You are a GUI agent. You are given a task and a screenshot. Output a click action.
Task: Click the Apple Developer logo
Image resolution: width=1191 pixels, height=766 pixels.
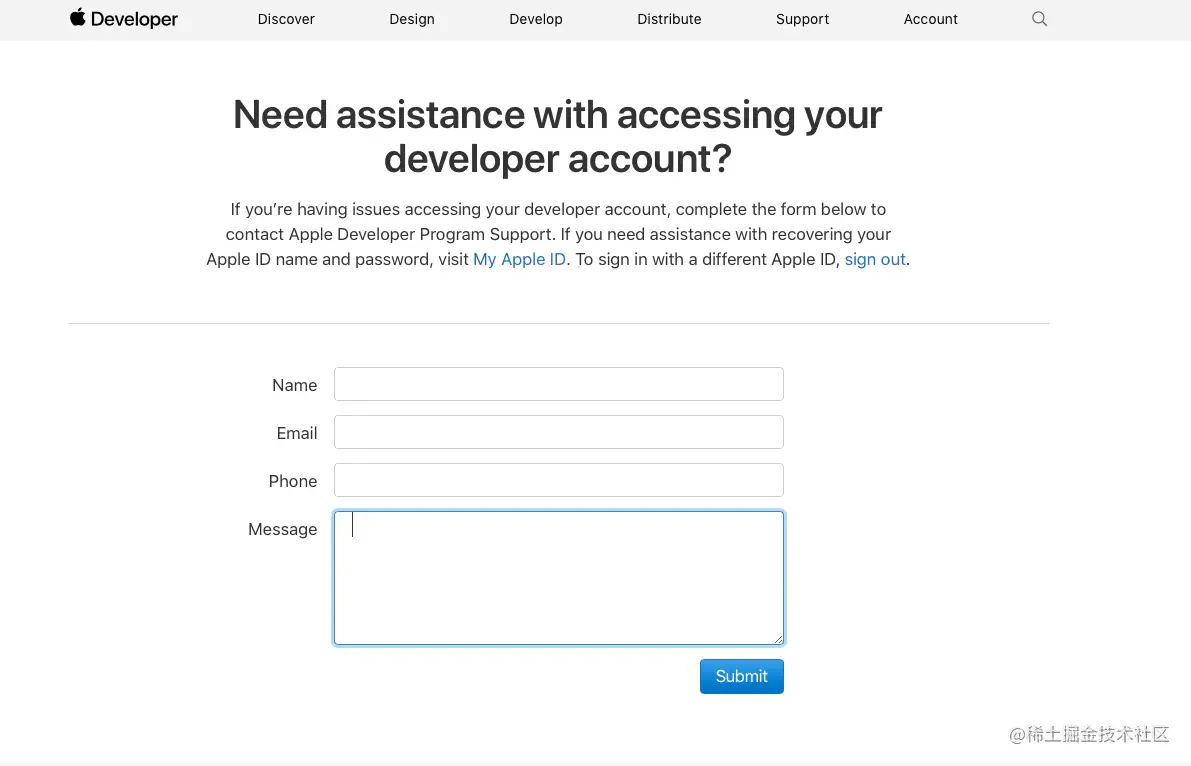click(124, 18)
